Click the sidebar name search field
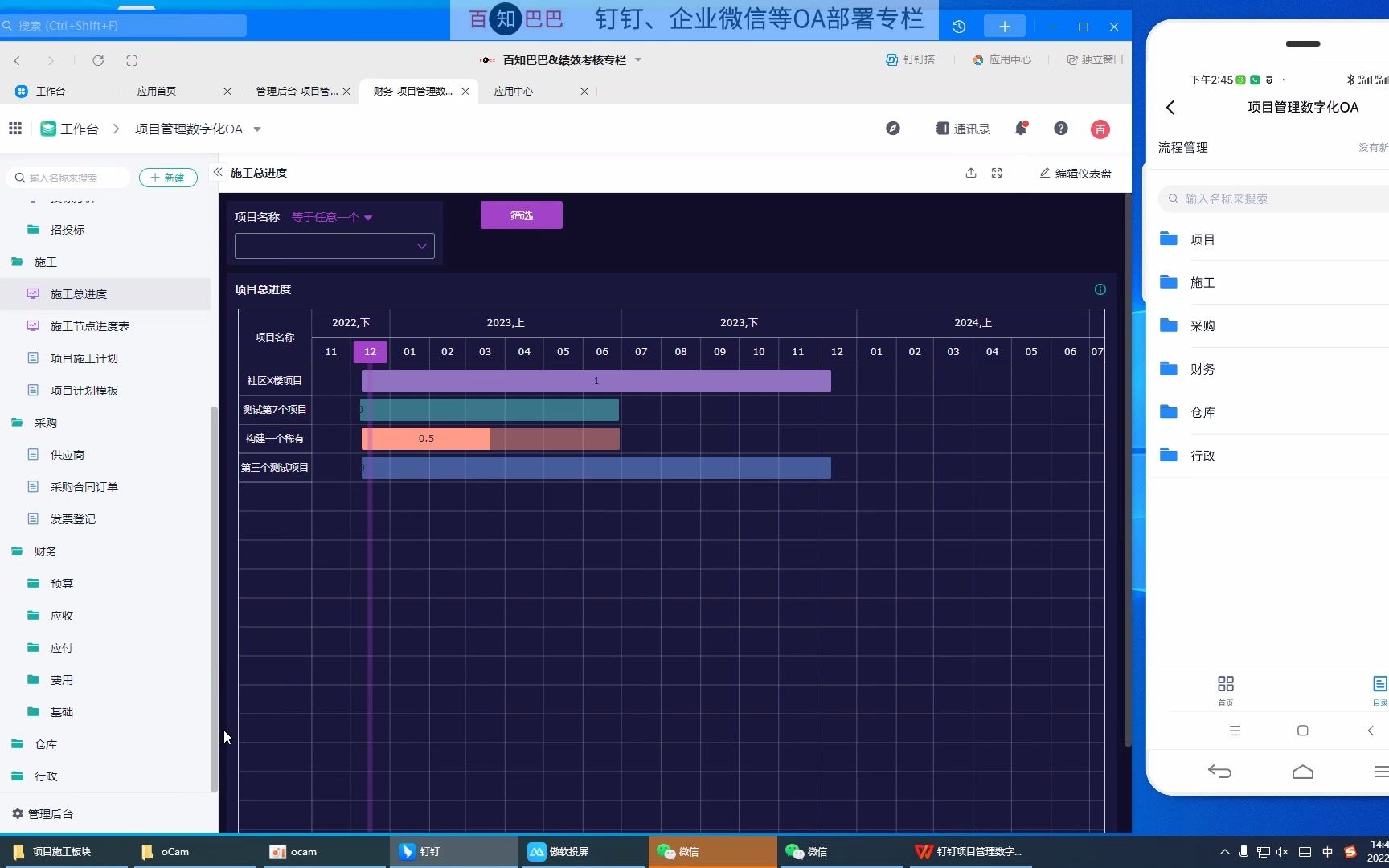The image size is (1389, 868). click(69, 178)
